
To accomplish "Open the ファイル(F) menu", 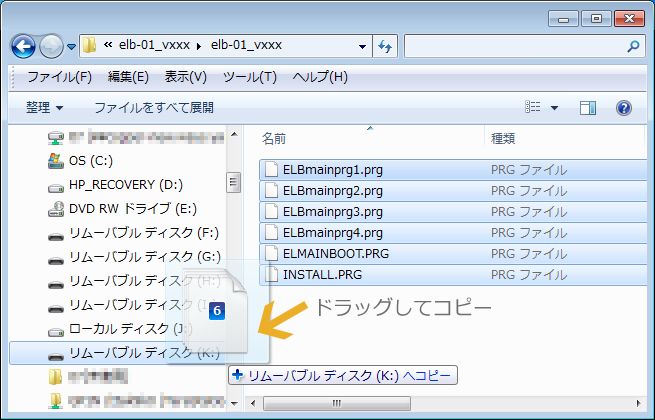I will click(x=59, y=77).
